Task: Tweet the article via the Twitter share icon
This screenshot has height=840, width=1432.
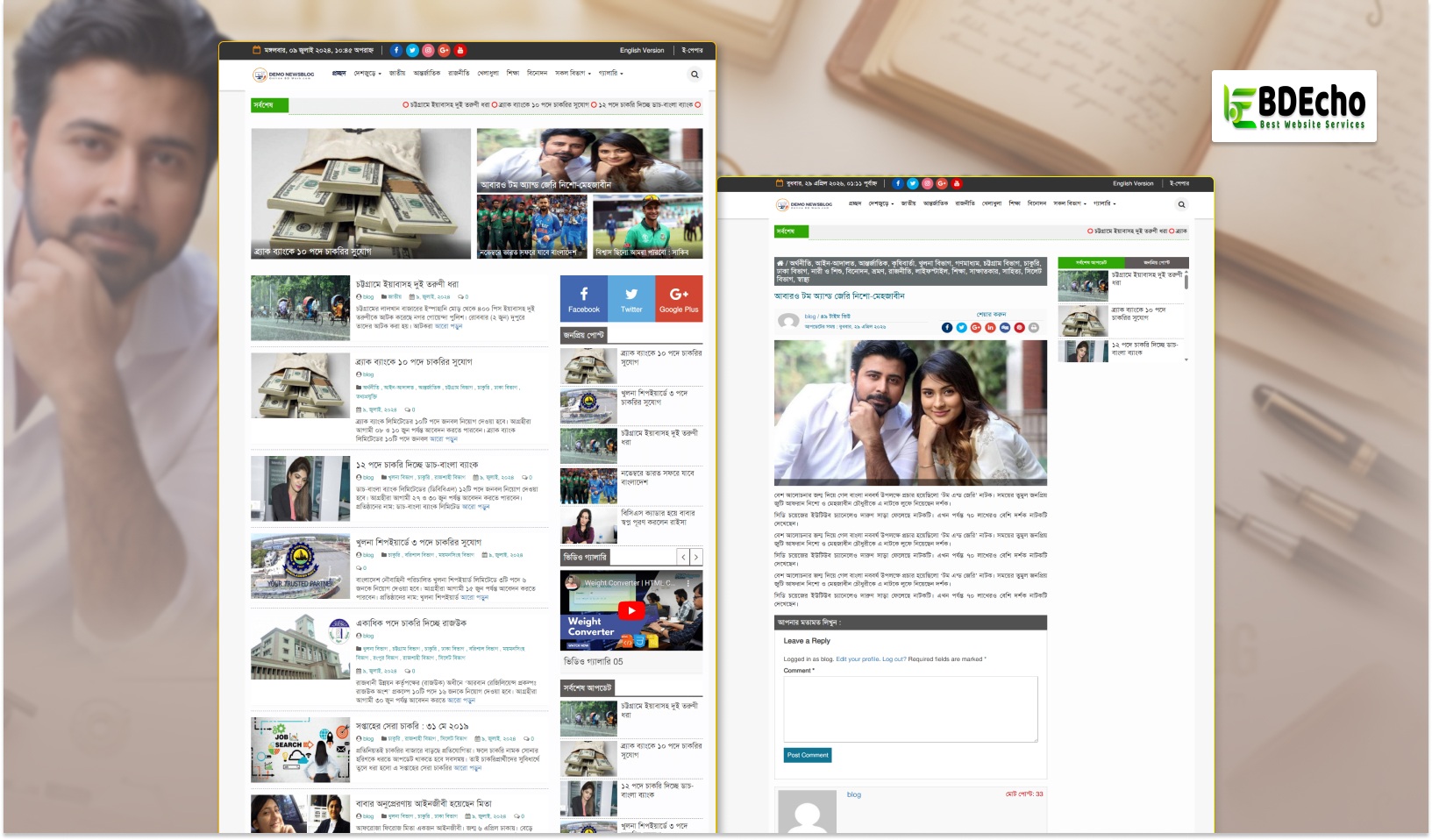Action: [961, 327]
